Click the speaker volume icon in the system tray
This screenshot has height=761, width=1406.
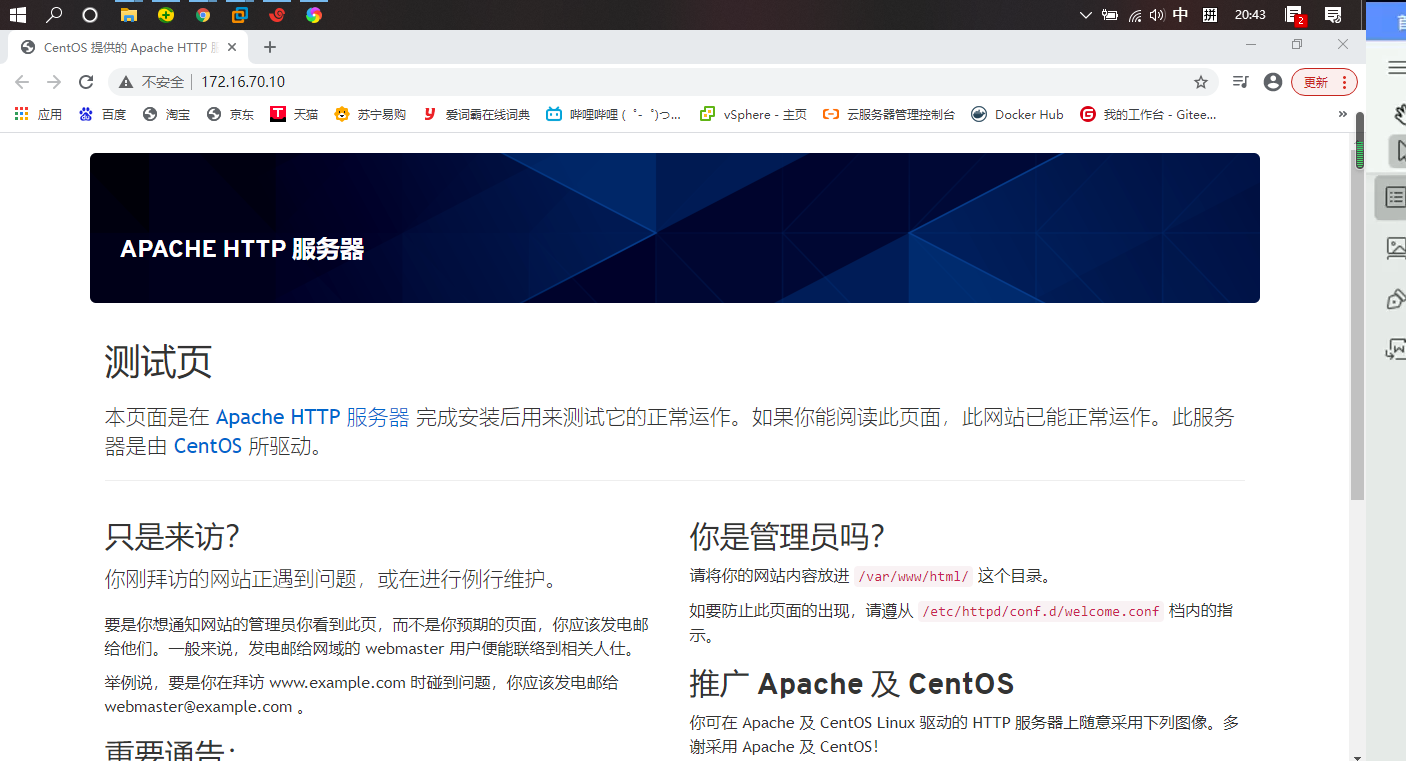[x=1156, y=14]
